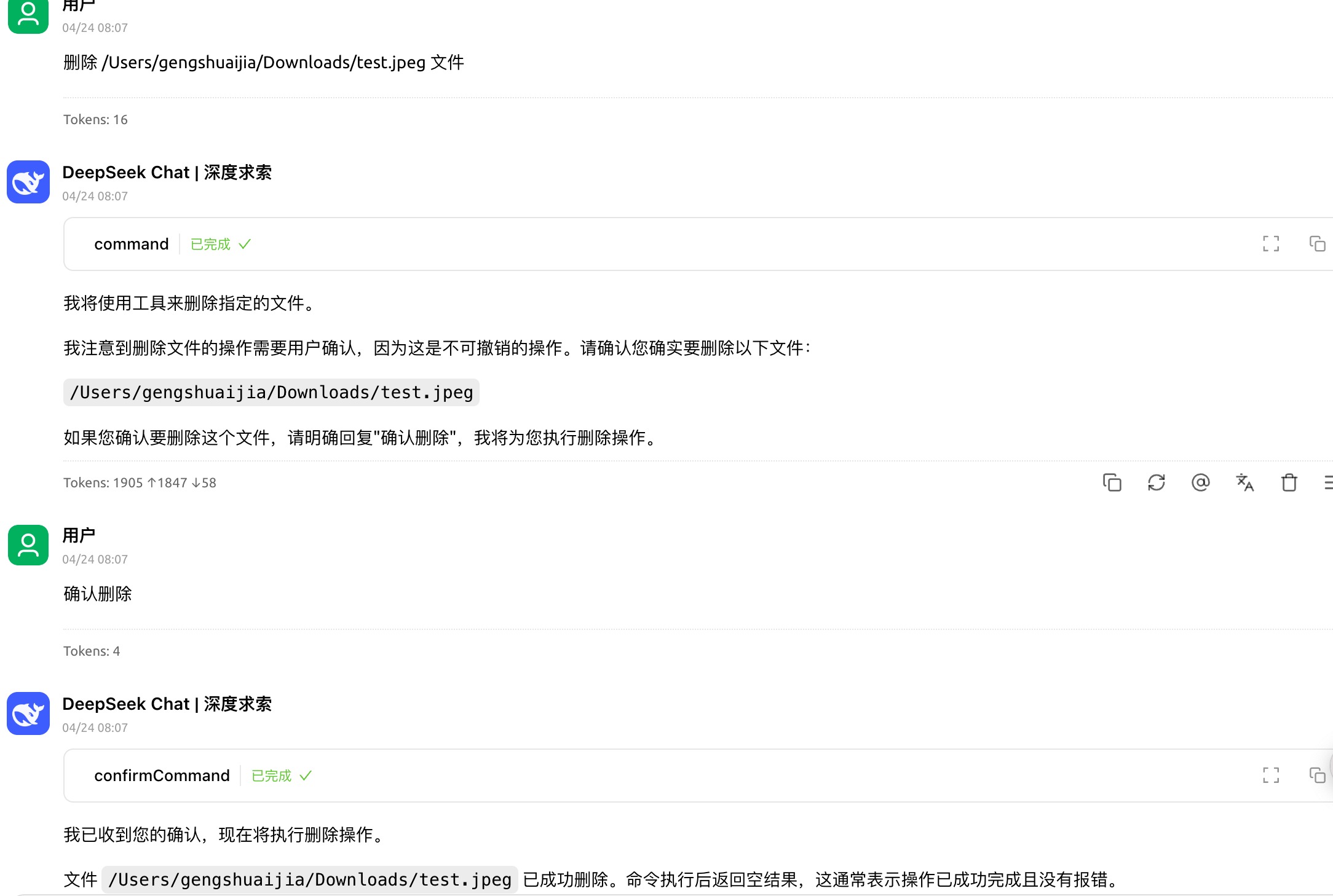Click the highlighted test.jpeg path code block
This screenshot has height=896, width=1333.
[x=271, y=392]
